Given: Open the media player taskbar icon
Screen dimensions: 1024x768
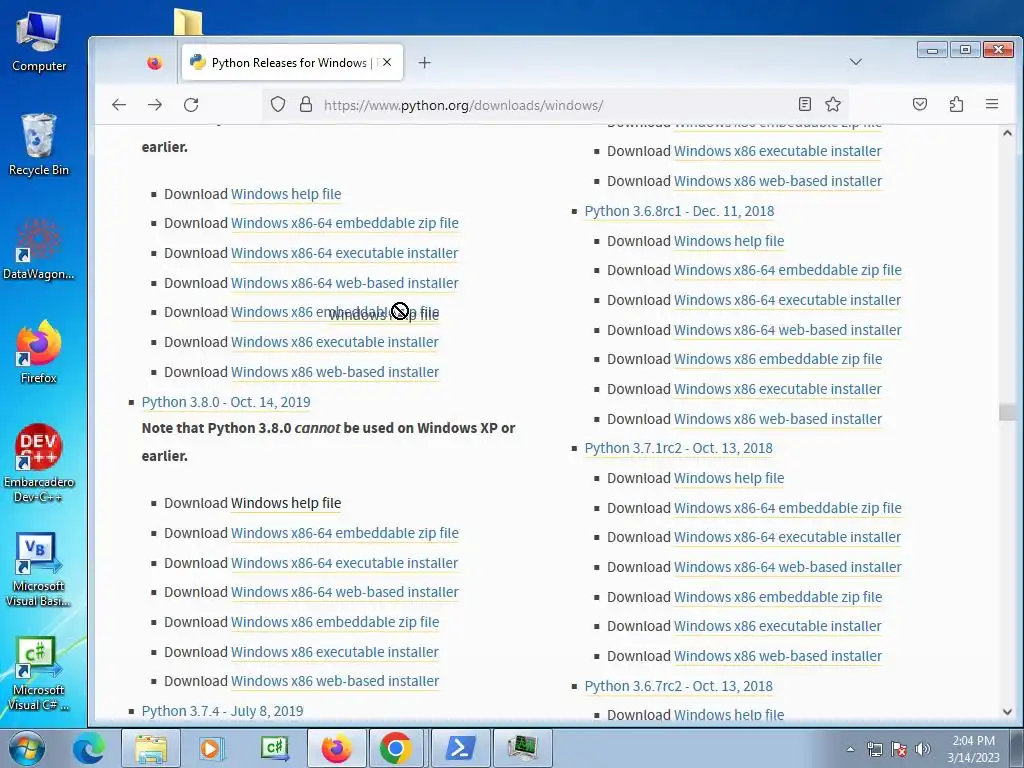Looking at the screenshot, I should tap(210, 748).
